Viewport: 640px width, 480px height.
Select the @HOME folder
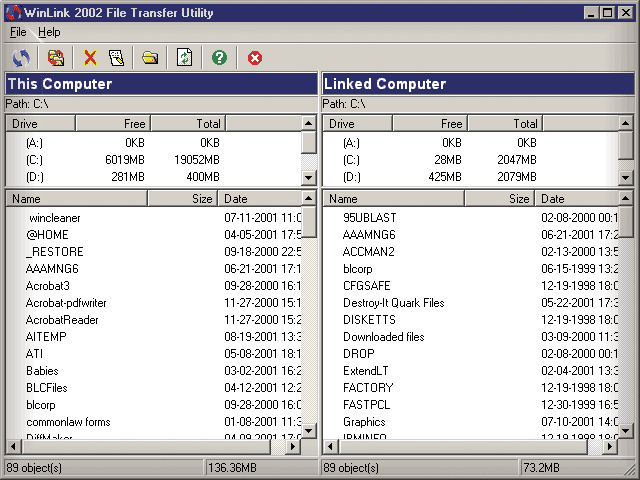click(x=47, y=235)
